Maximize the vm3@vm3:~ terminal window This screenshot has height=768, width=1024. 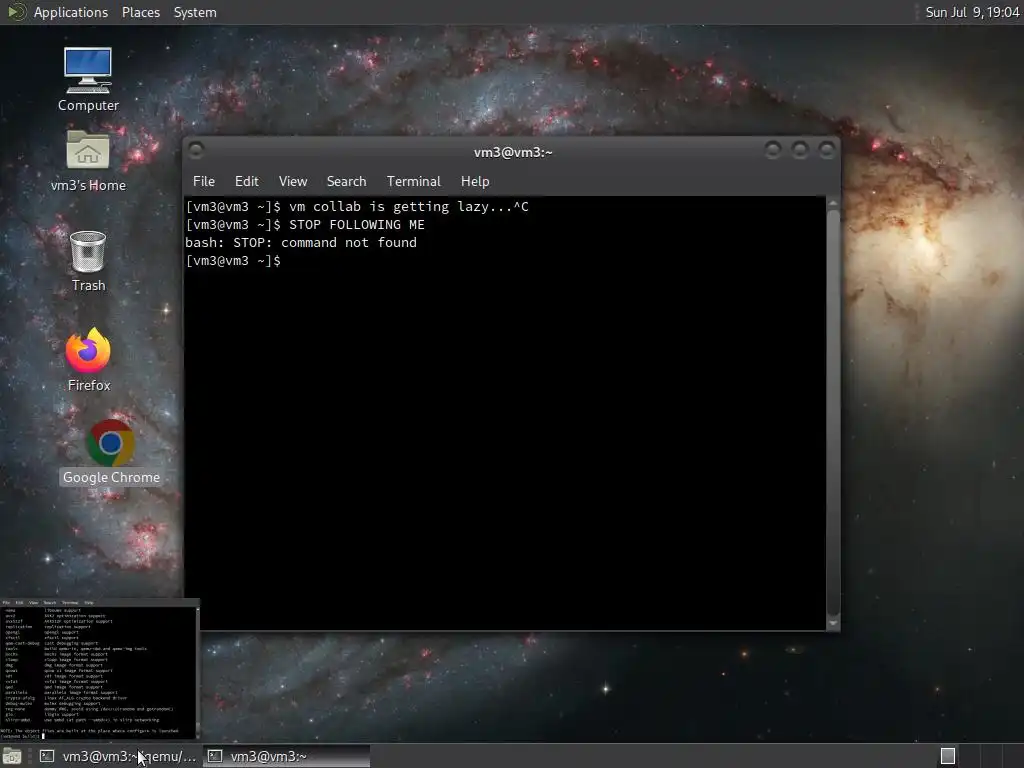799,150
